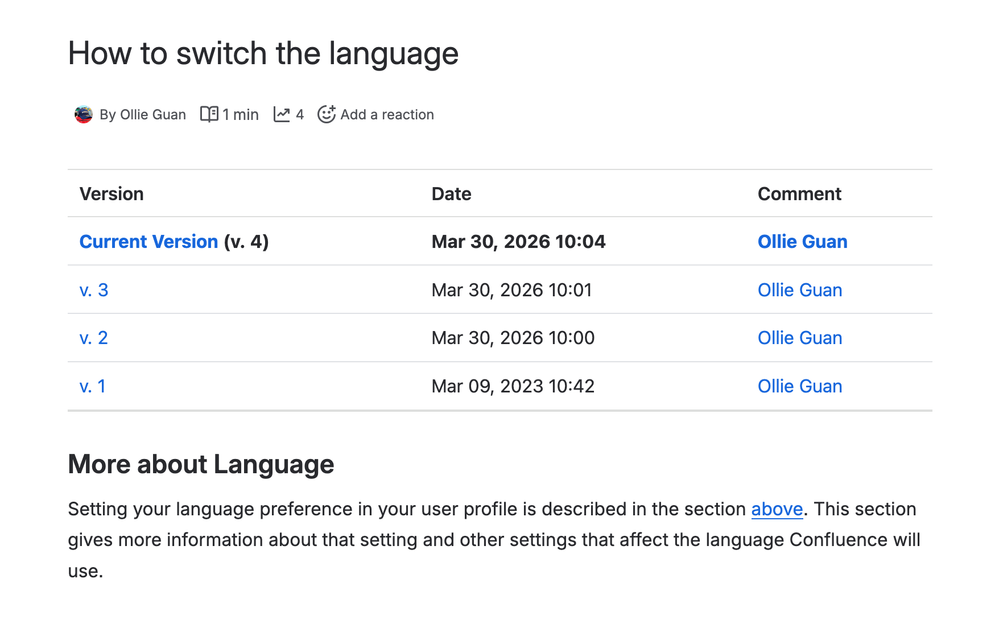Click Ollie Guan in Current Version row
The width and height of the screenshot is (999, 629).
[802, 242]
